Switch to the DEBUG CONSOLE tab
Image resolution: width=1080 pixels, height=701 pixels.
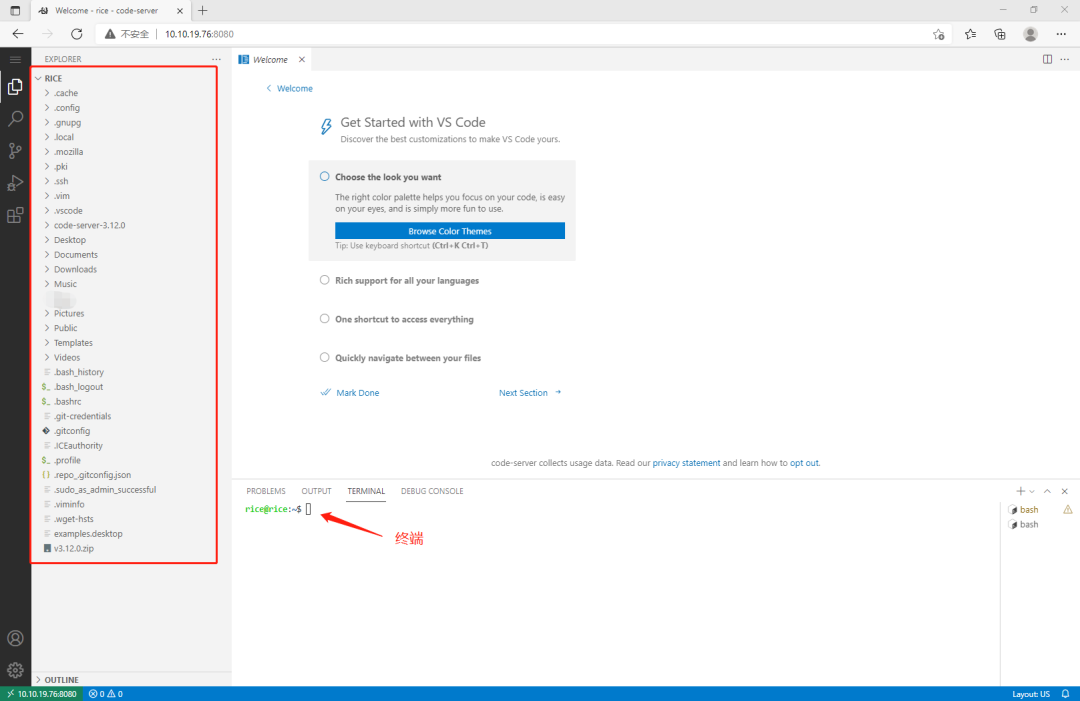(432, 491)
